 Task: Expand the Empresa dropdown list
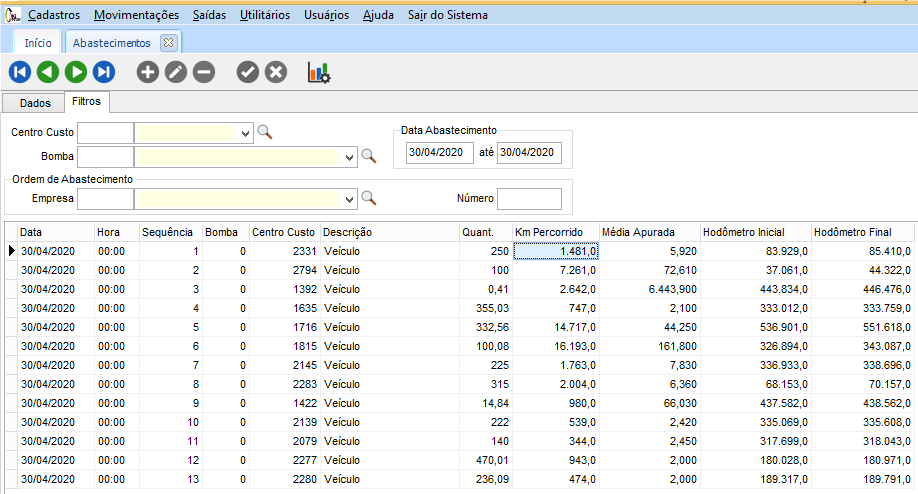(x=349, y=198)
